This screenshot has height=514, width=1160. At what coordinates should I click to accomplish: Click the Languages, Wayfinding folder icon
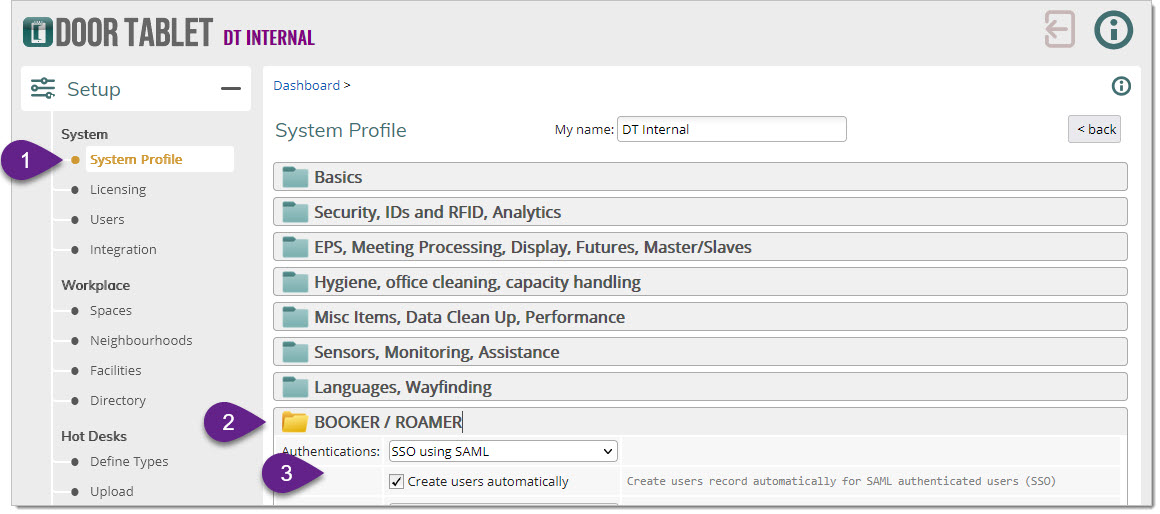tap(295, 387)
